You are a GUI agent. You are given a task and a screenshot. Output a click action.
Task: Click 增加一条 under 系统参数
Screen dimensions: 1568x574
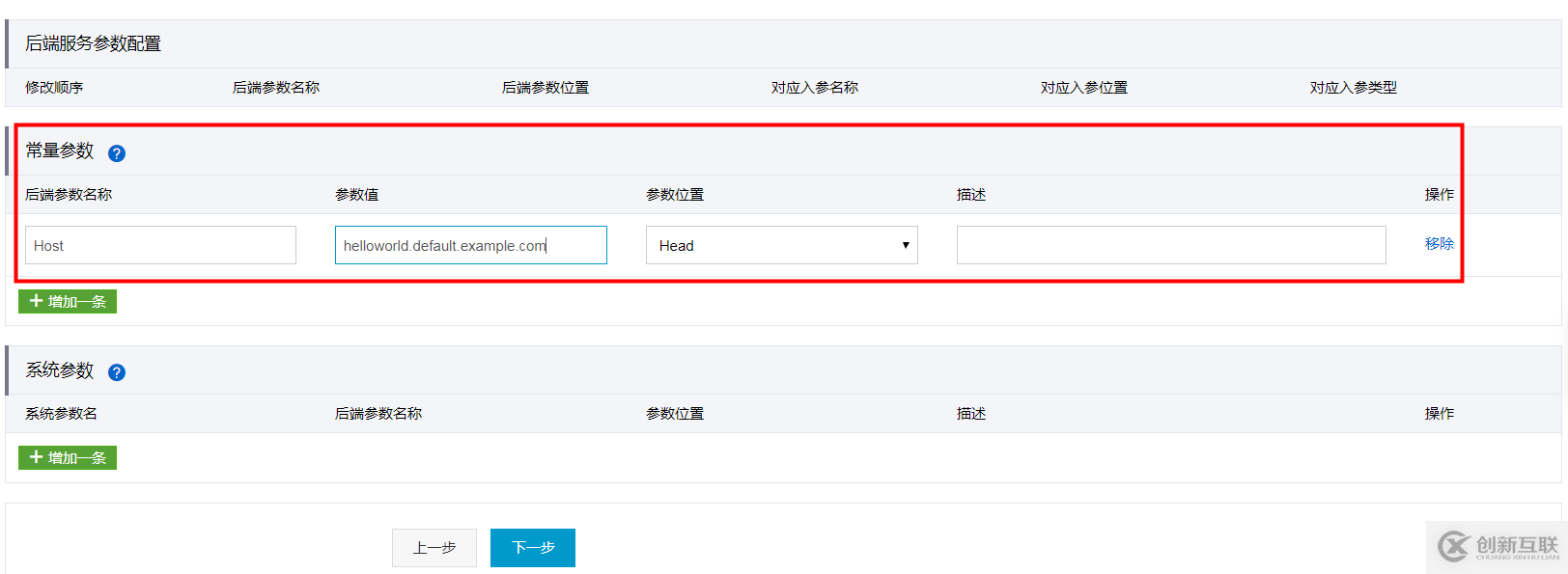pyautogui.click(x=68, y=457)
